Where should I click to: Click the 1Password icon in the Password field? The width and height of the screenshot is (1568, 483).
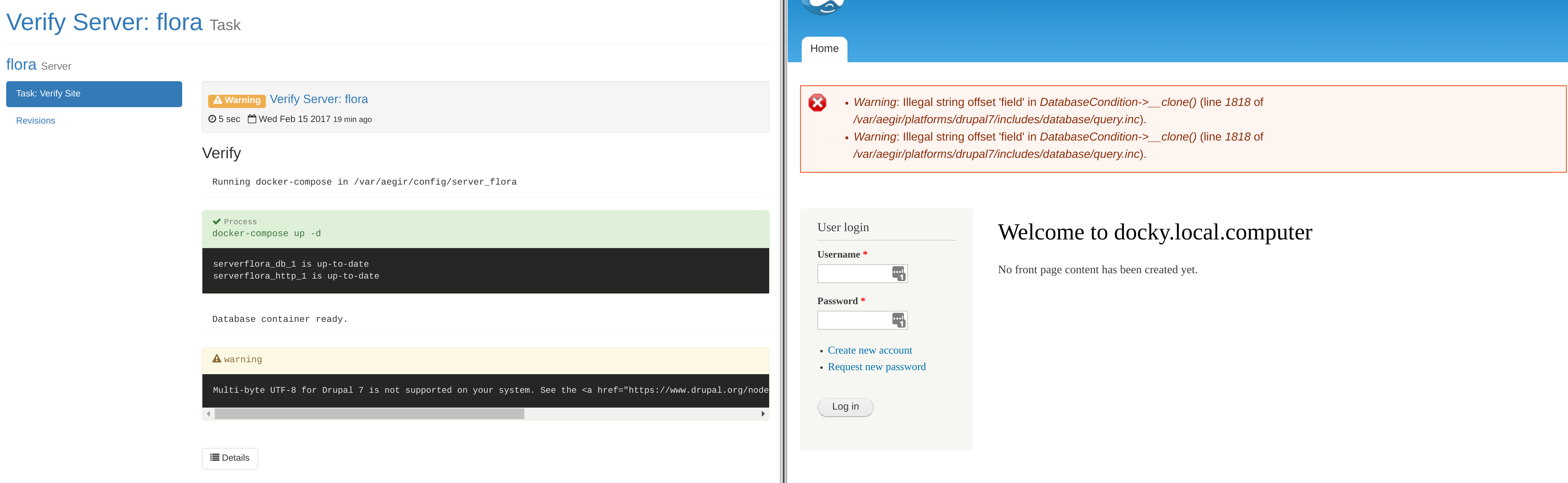pyautogui.click(x=899, y=320)
